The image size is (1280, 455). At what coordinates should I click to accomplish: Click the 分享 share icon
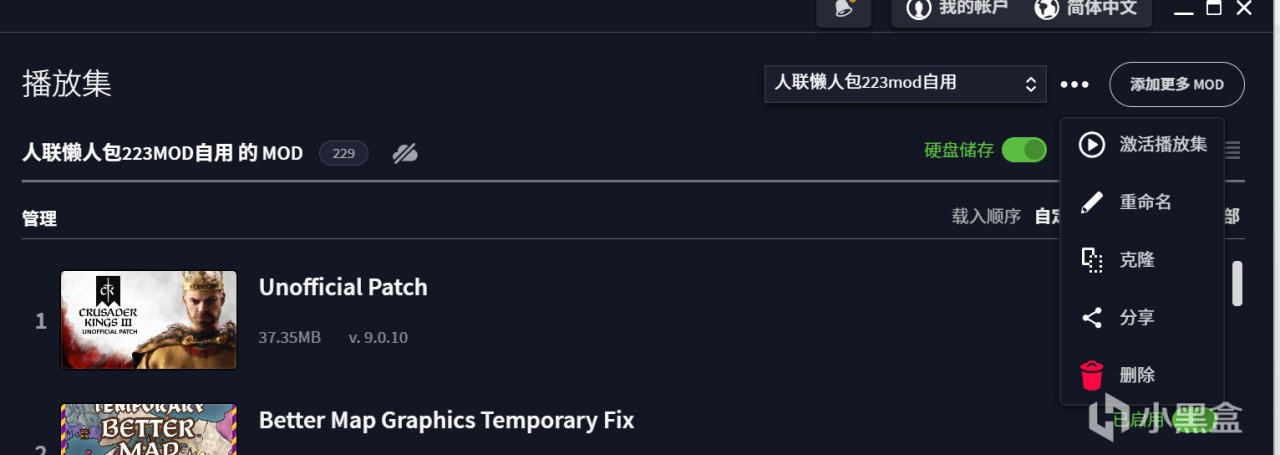click(x=1092, y=318)
